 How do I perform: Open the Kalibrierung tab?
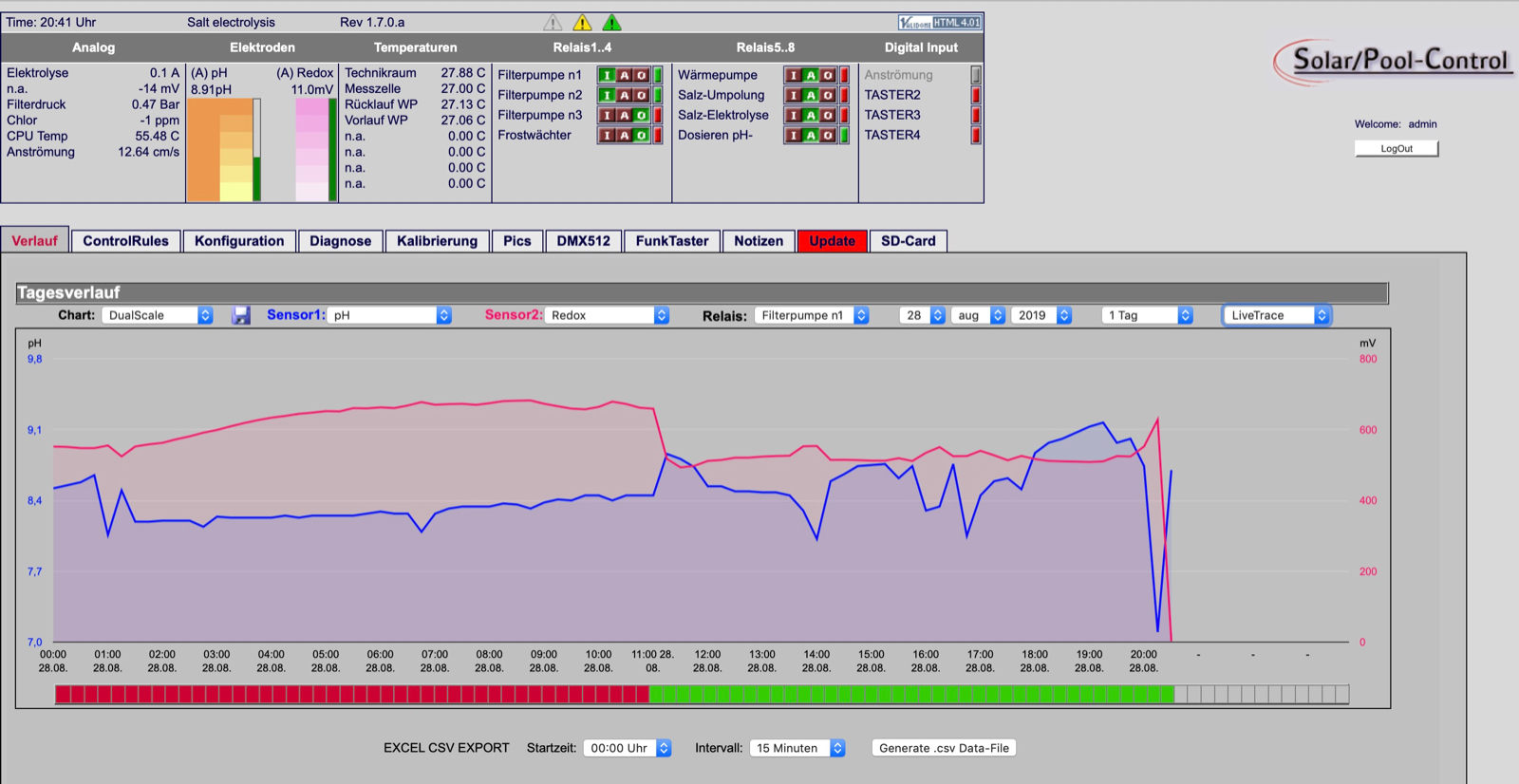click(x=437, y=241)
